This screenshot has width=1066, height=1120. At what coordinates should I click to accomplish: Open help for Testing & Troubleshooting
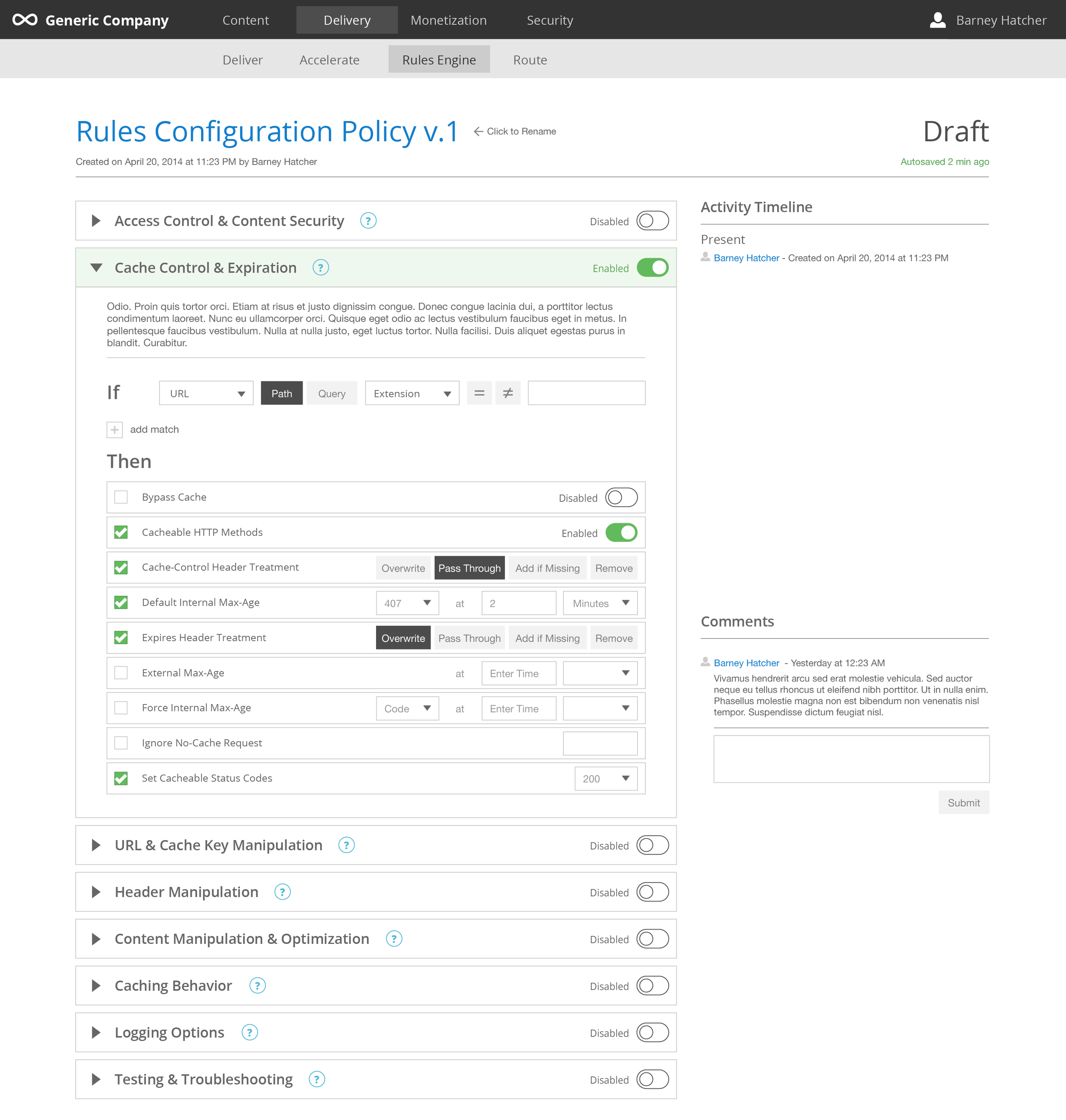pos(316,1079)
